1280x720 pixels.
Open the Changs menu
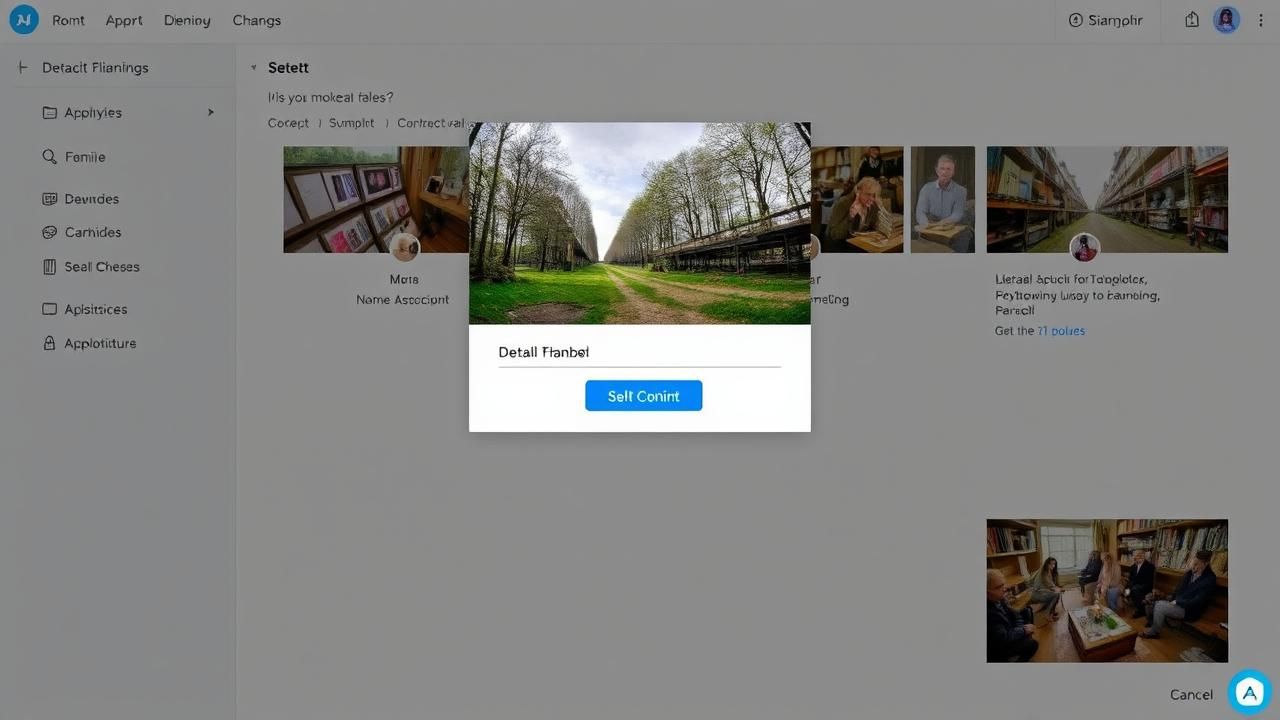[256, 20]
